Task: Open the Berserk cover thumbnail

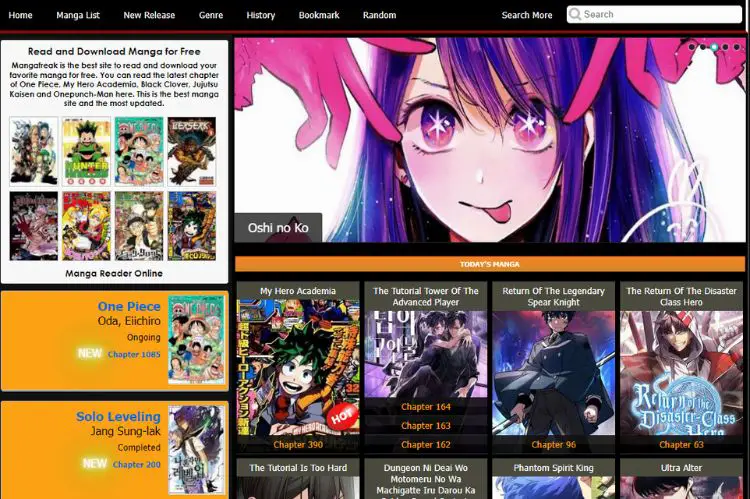Action: click(x=192, y=151)
